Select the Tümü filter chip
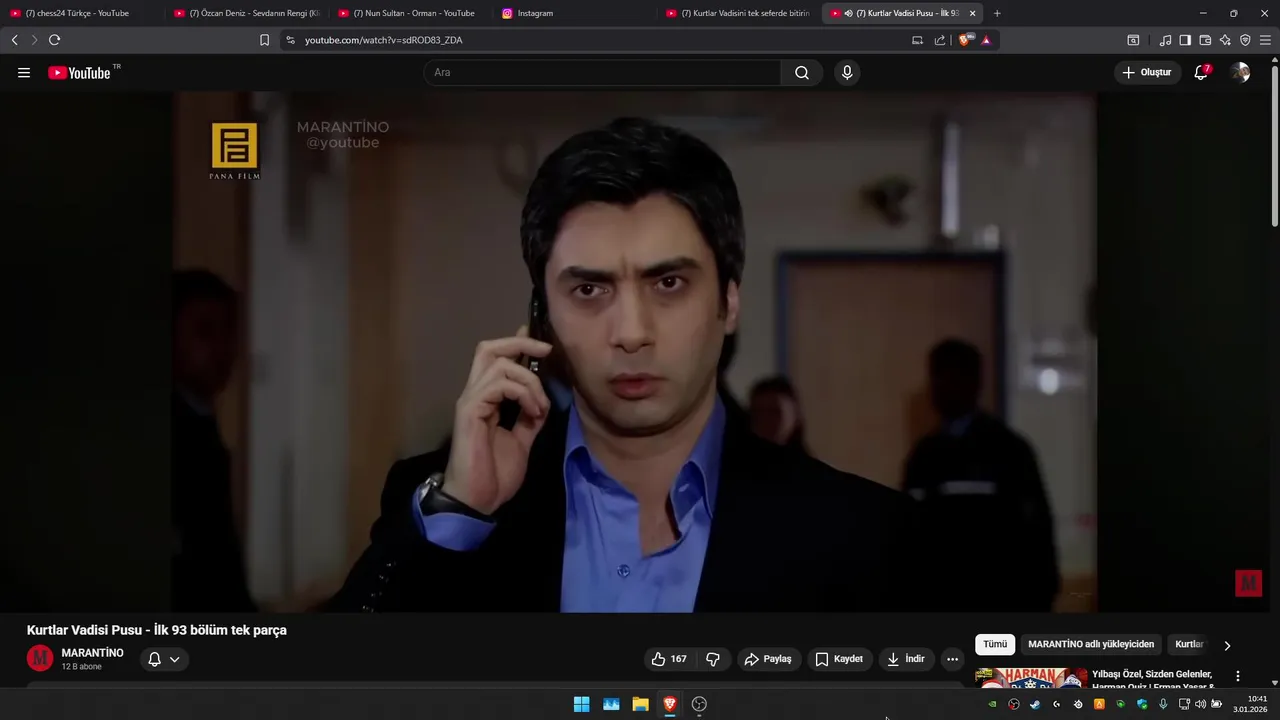 (x=995, y=645)
